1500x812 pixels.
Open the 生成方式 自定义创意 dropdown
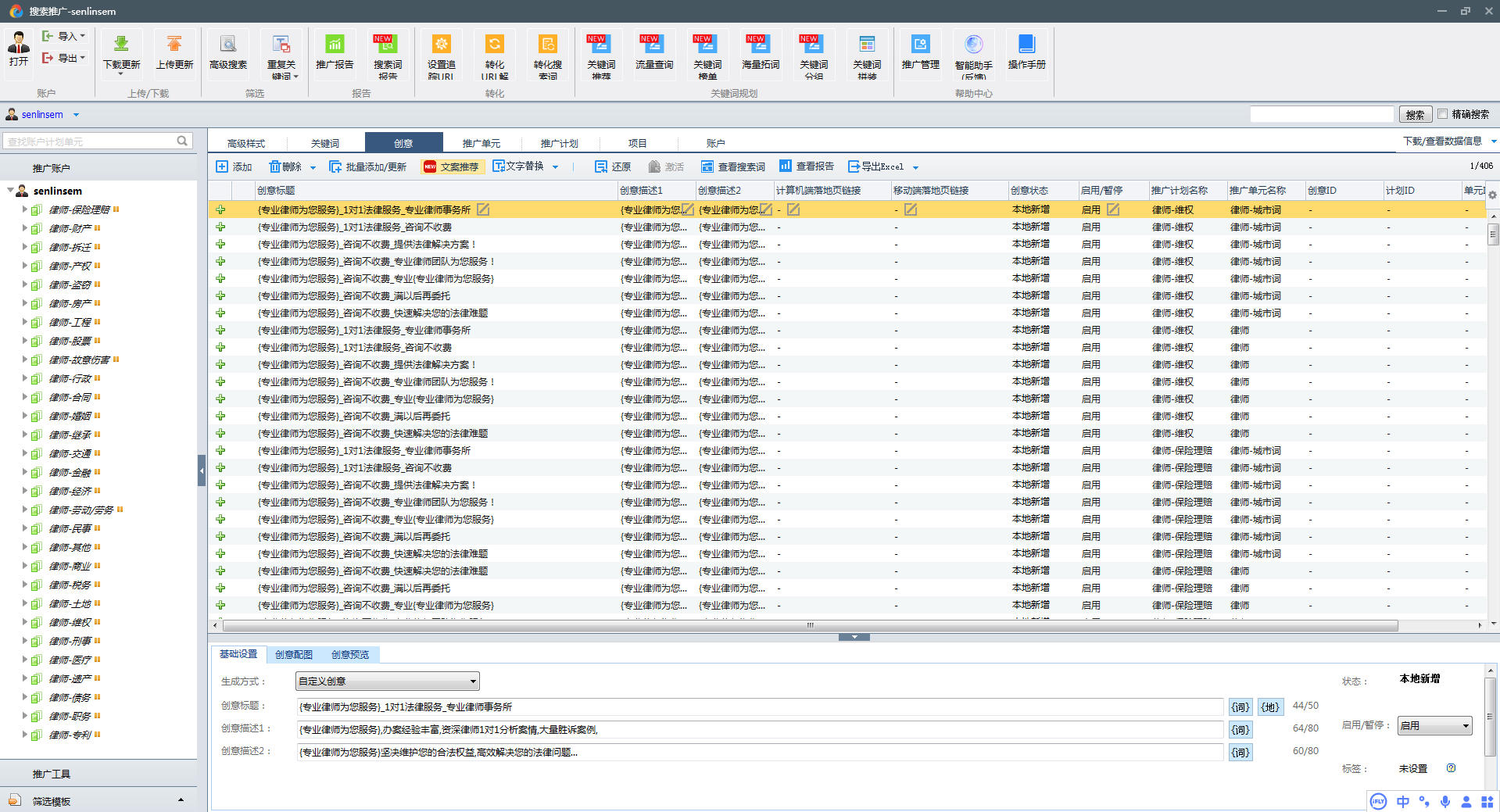pos(387,681)
